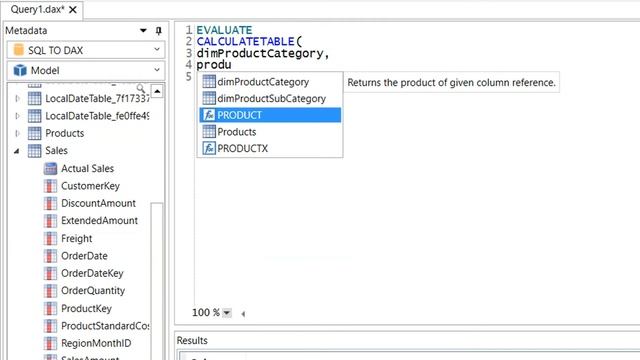Select the DiscountAmount column icon

[x=50, y=203]
